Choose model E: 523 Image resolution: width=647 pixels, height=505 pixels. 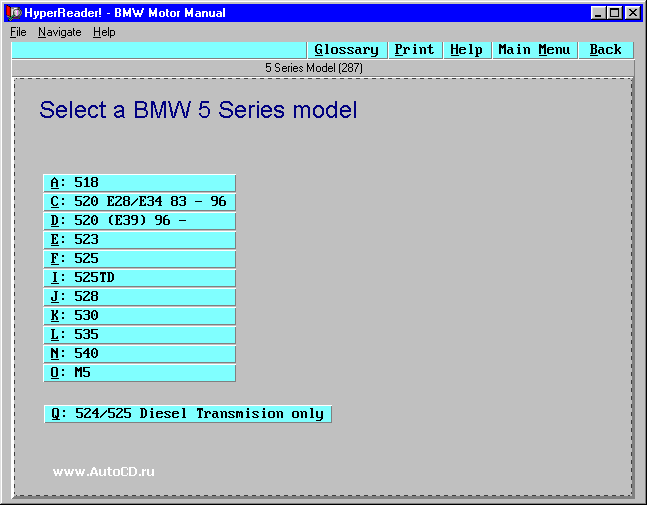[139, 240]
